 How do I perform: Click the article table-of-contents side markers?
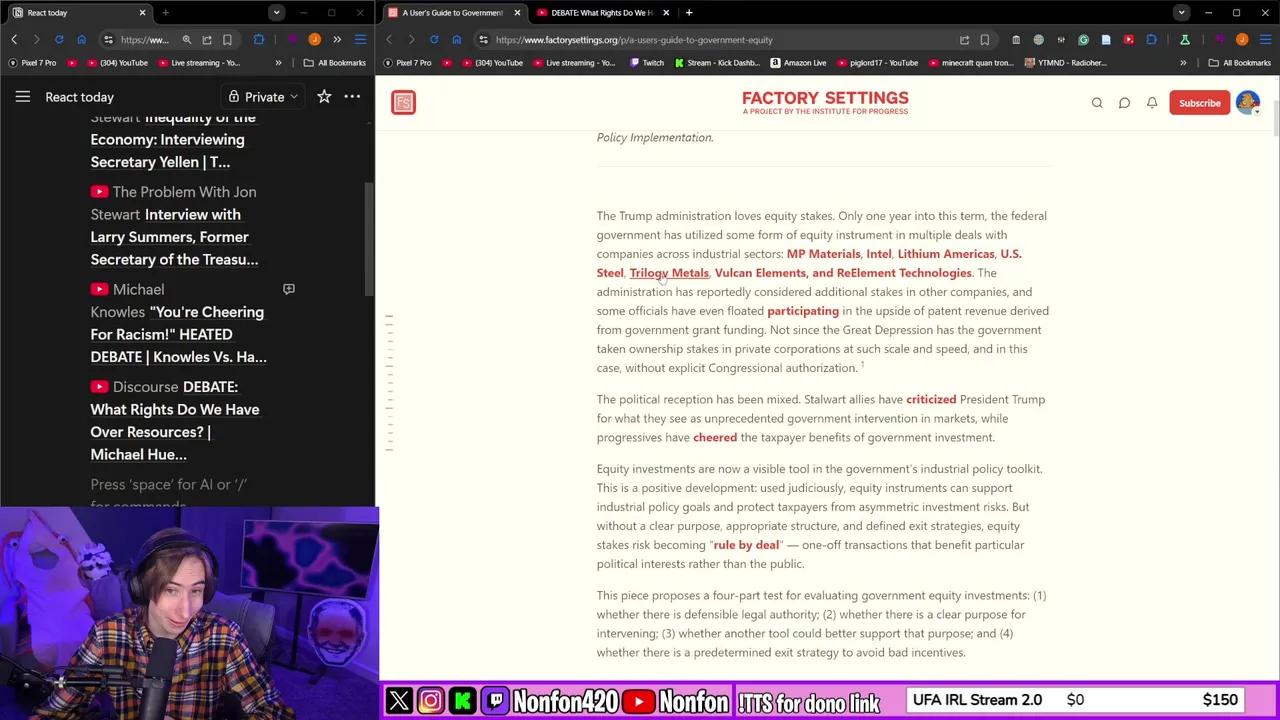(x=390, y=382)
